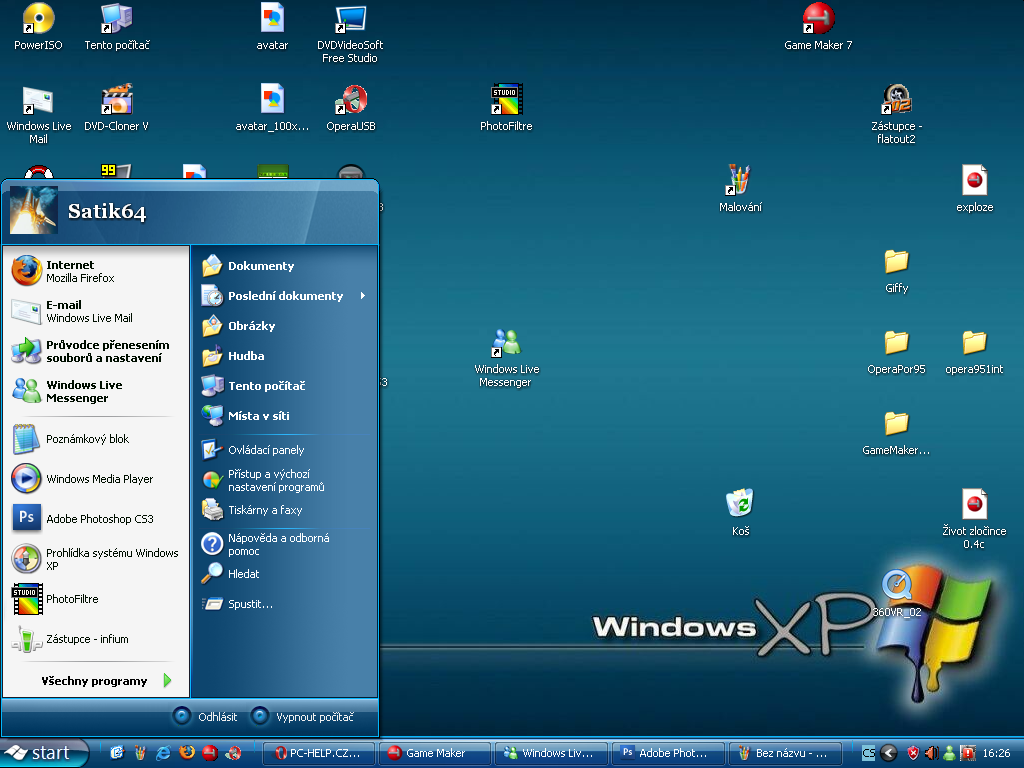The height and width of the screenshot is (768, 1024).
Task: Open the Koš recycle bin
Action: 740,505
